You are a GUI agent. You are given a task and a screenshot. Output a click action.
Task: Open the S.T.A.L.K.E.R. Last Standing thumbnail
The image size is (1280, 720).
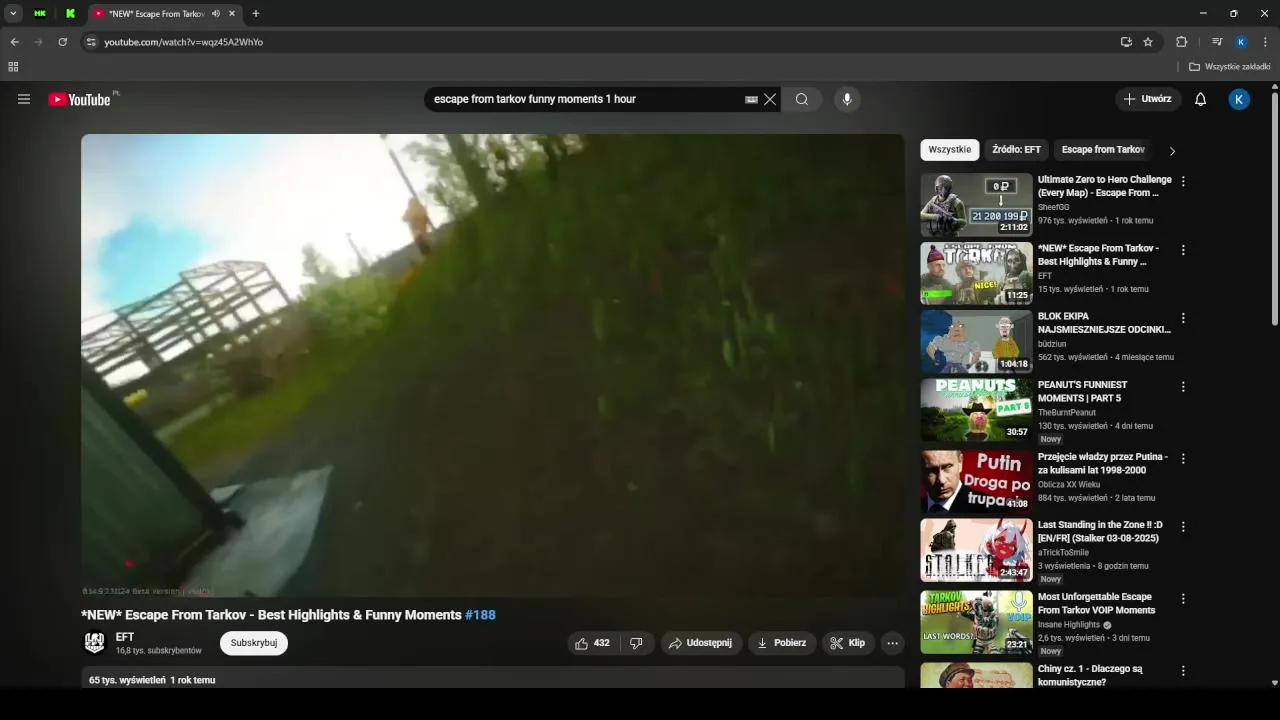(x=976, y=549)
